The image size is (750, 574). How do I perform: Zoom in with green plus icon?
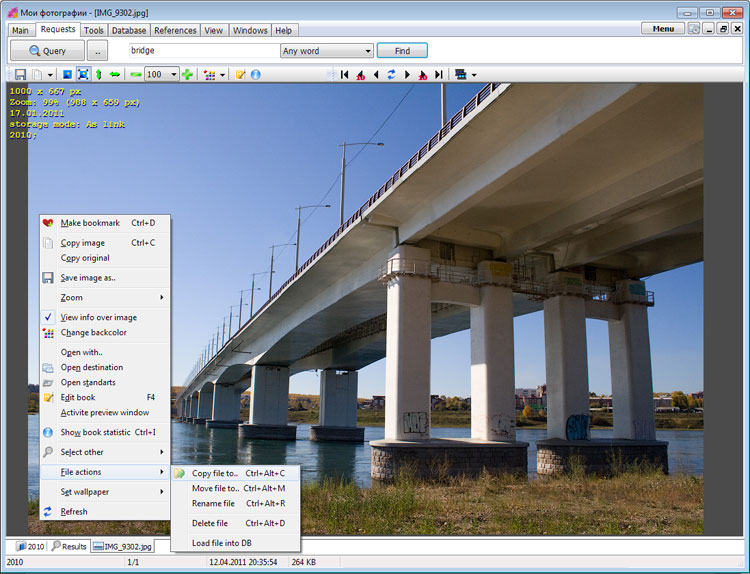tap(188, 75)
